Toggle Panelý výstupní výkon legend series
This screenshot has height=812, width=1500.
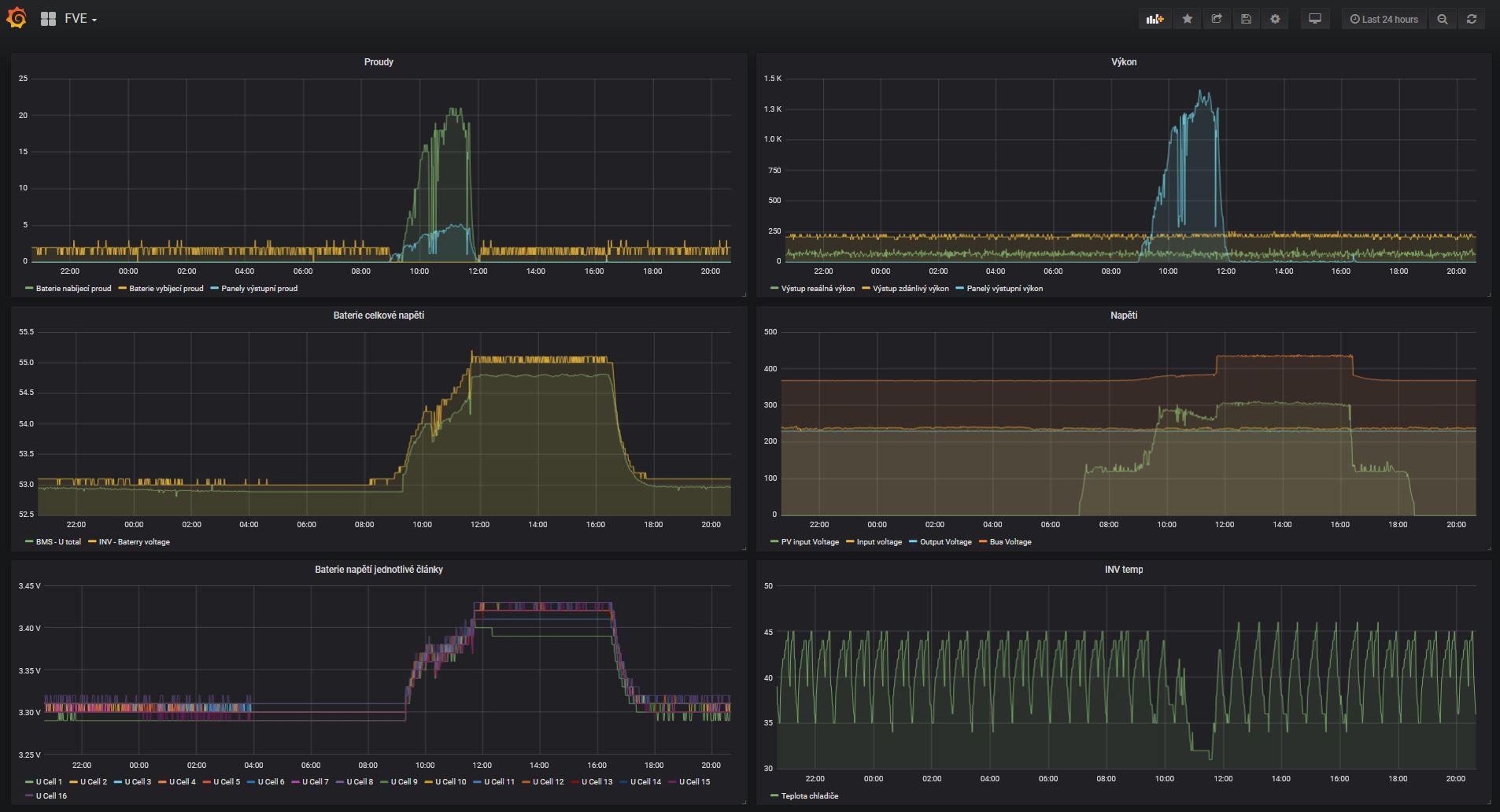click(x=1004, y=289)
